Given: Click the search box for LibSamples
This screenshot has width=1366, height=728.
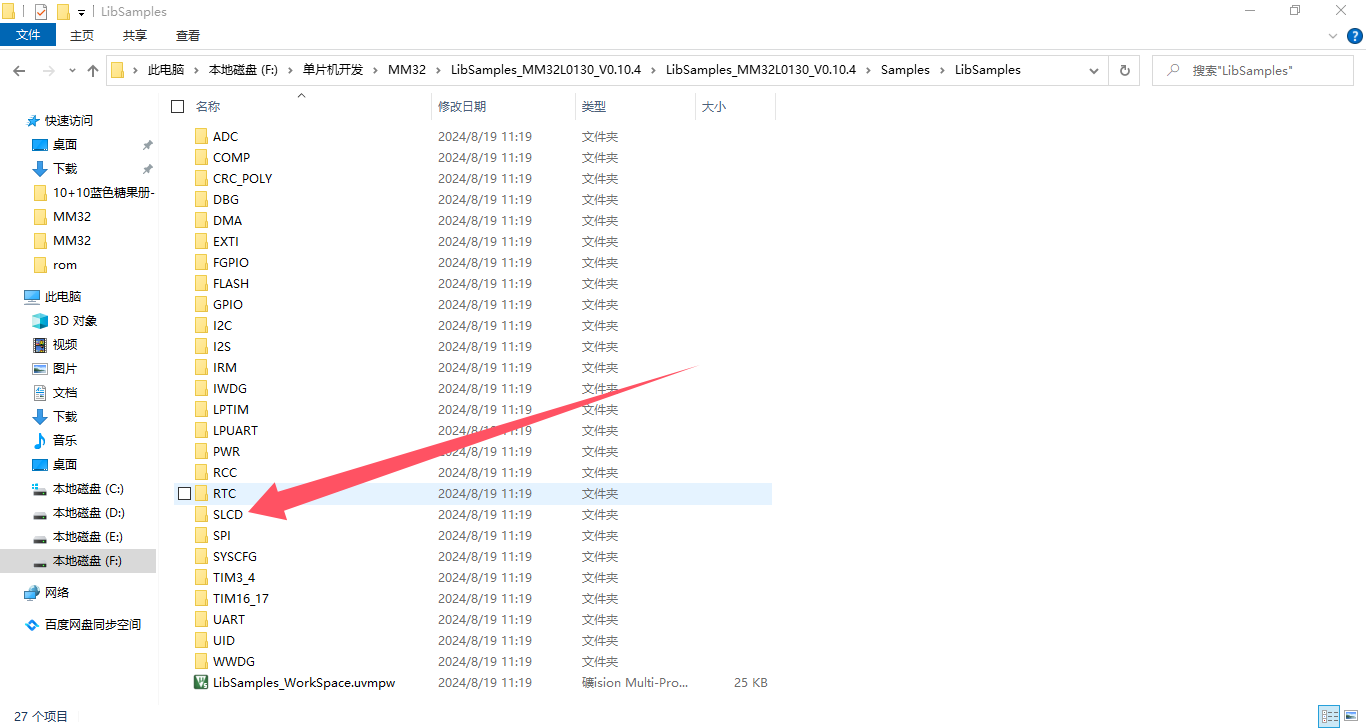Looking at the screenshot, I should [x=1250, y=71].
